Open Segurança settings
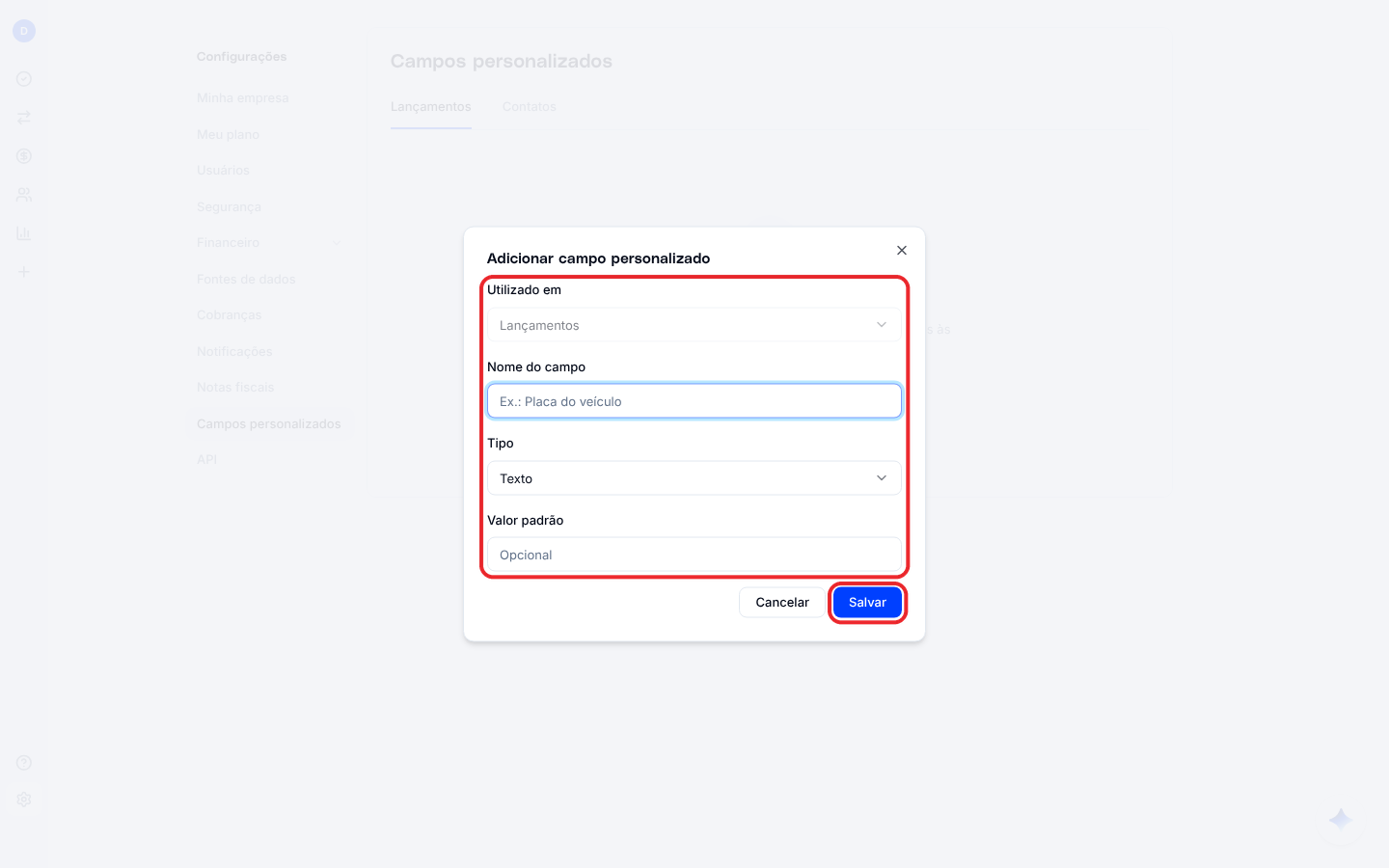 [x=230, y=207]
